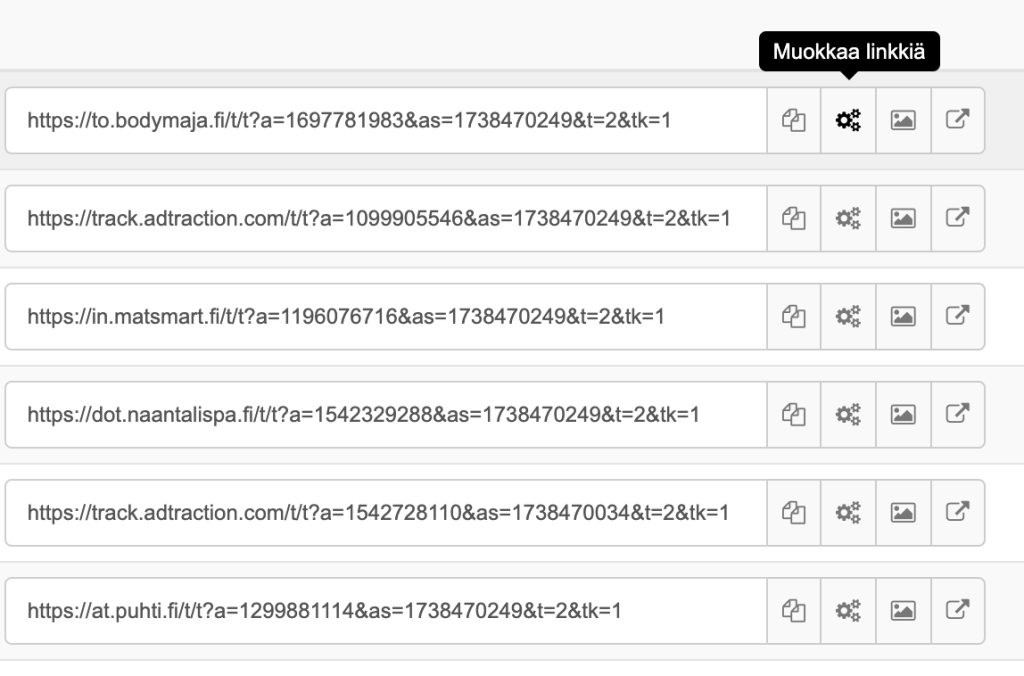Open the naantalispa.fi link externally

tap(958, 414)
